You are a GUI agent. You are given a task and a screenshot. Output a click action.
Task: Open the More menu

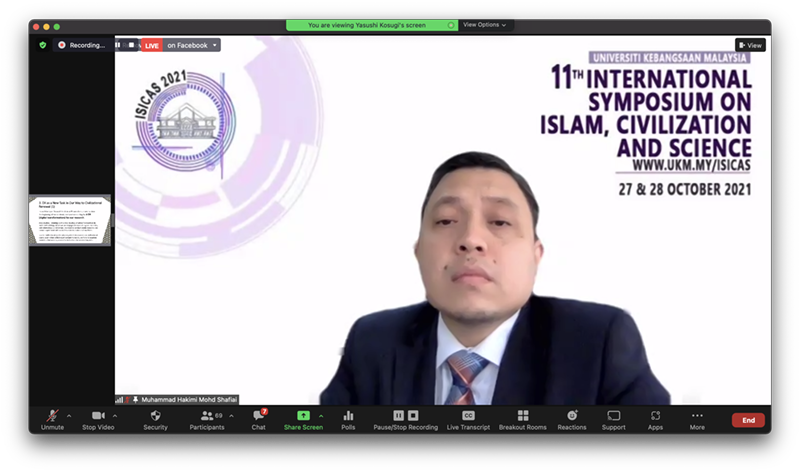click(697, 418)
